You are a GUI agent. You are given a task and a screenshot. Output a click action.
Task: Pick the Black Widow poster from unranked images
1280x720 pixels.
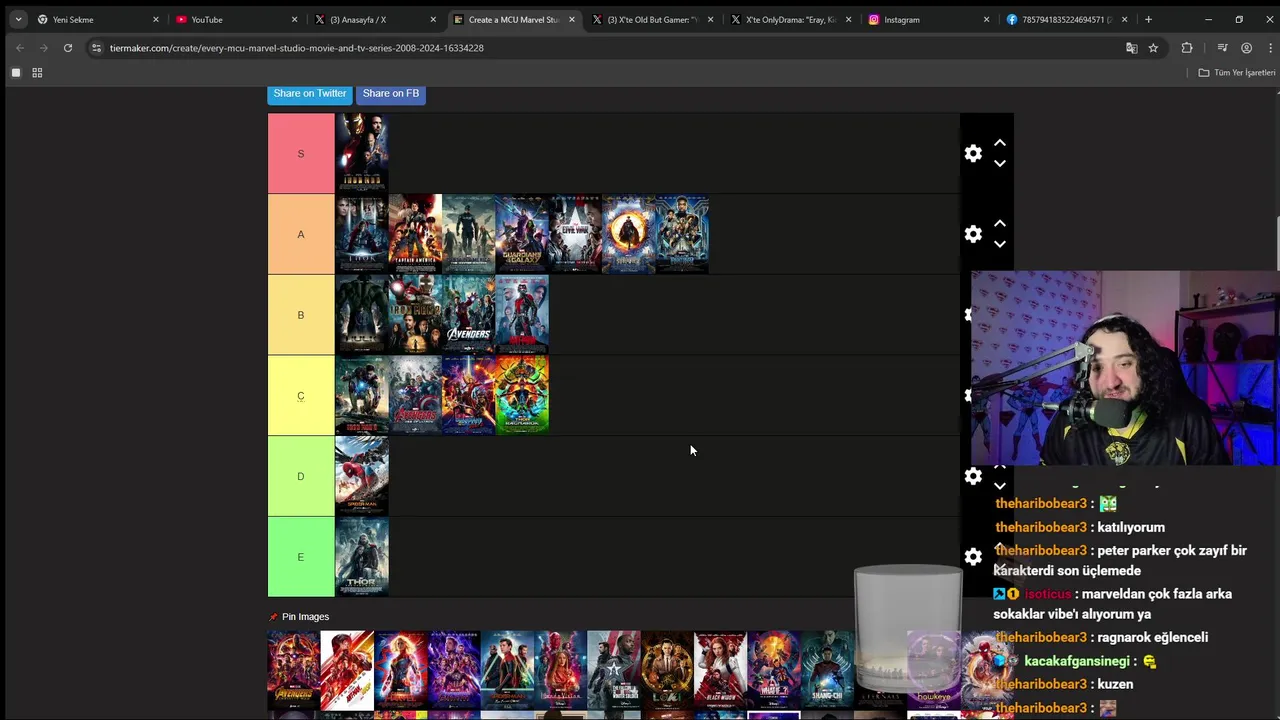coord(721,671)
